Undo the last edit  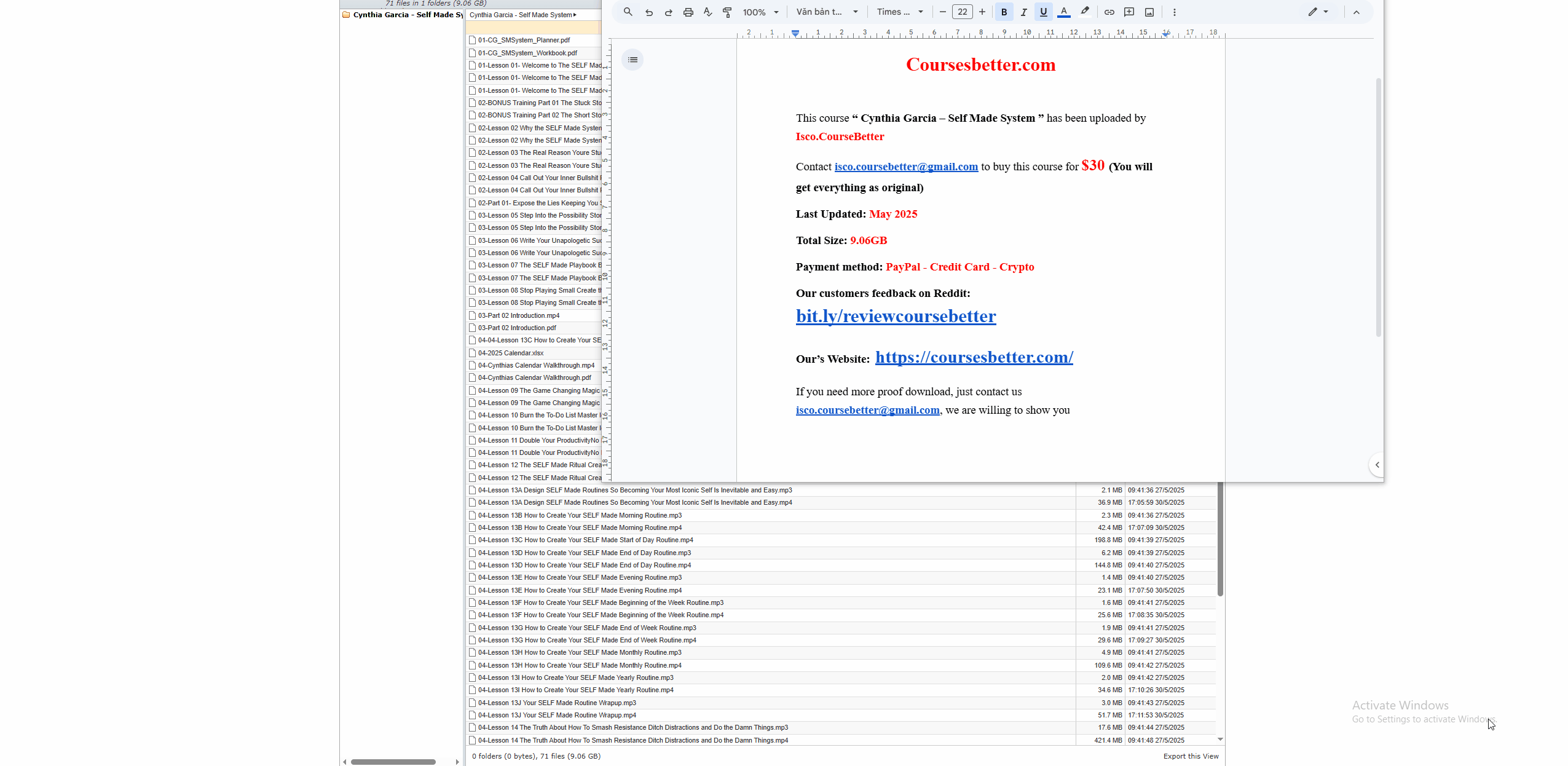point(649,12)
